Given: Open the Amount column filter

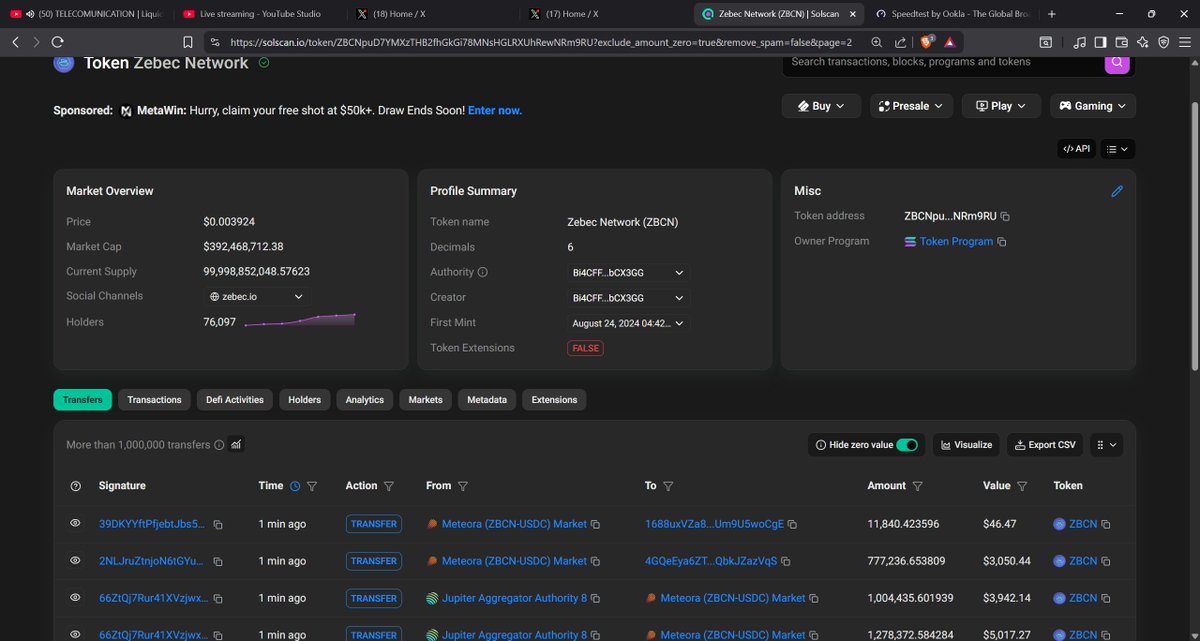Looking at the screenshot, I should (x=918, y=486).
